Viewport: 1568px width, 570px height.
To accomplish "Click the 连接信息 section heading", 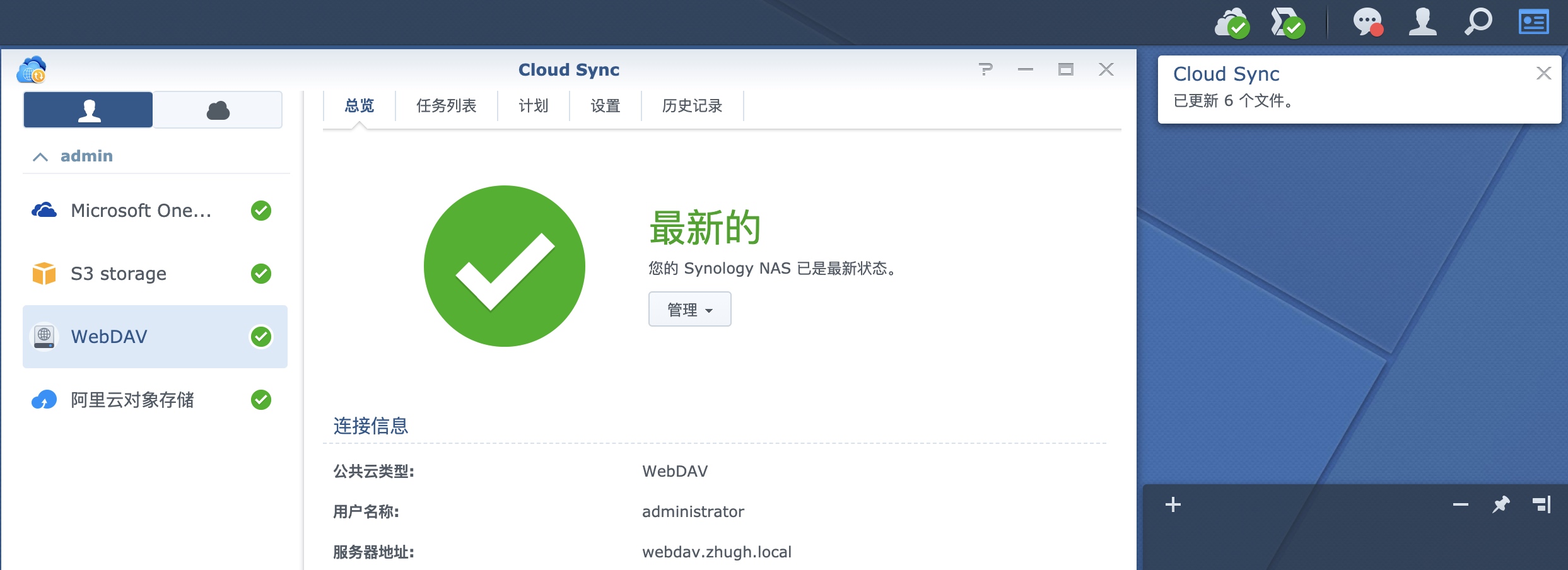I will [371, 426].
